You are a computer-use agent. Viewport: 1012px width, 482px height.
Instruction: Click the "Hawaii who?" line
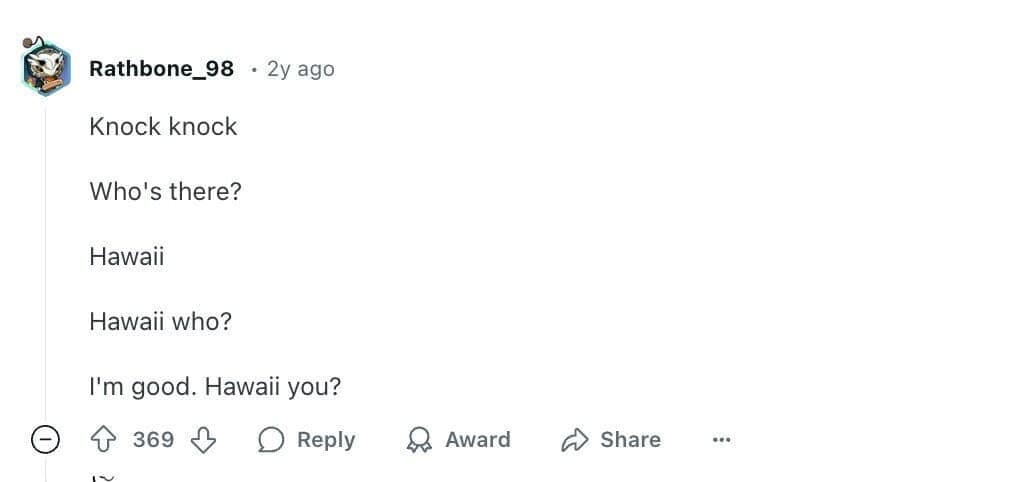(x=160, y=322)
